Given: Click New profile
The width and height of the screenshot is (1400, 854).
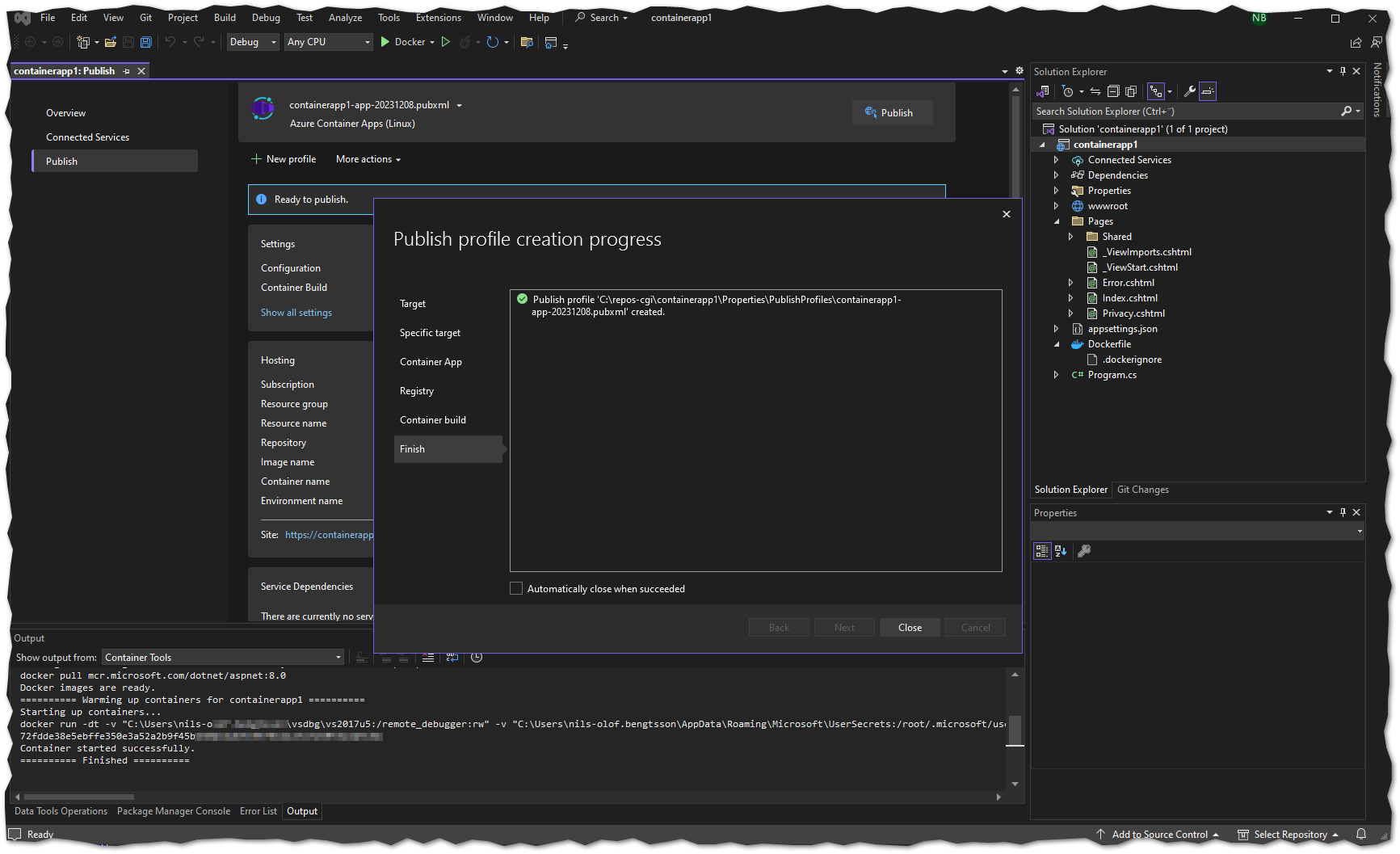Looking at the screenshot, I should (284, 159).
